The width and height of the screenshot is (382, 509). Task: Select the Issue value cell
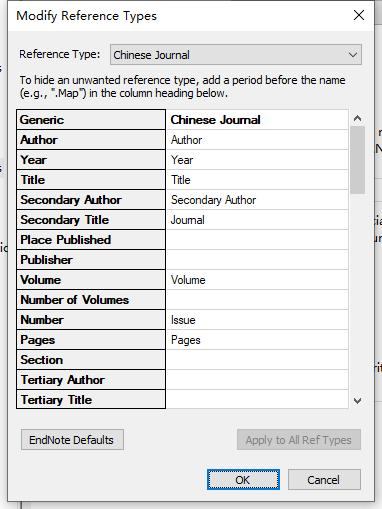(x=257, y=320)
